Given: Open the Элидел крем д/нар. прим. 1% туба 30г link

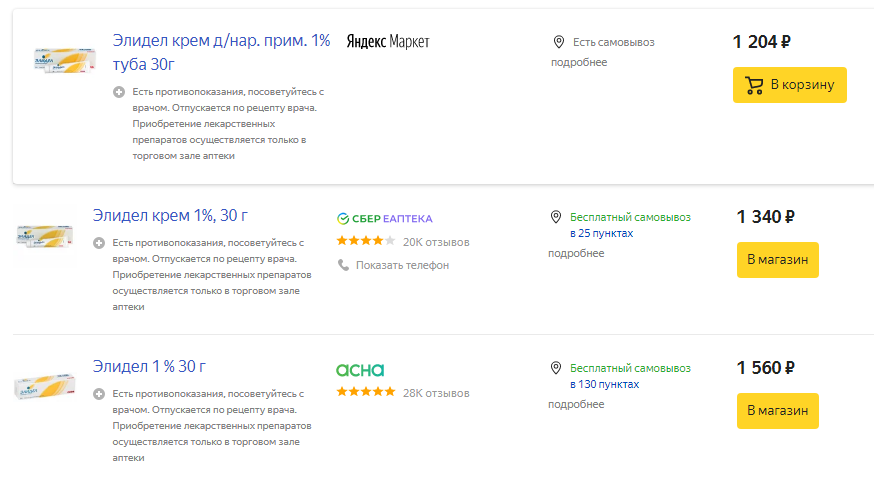Looking at the screenshot, I should pos(221,52).
